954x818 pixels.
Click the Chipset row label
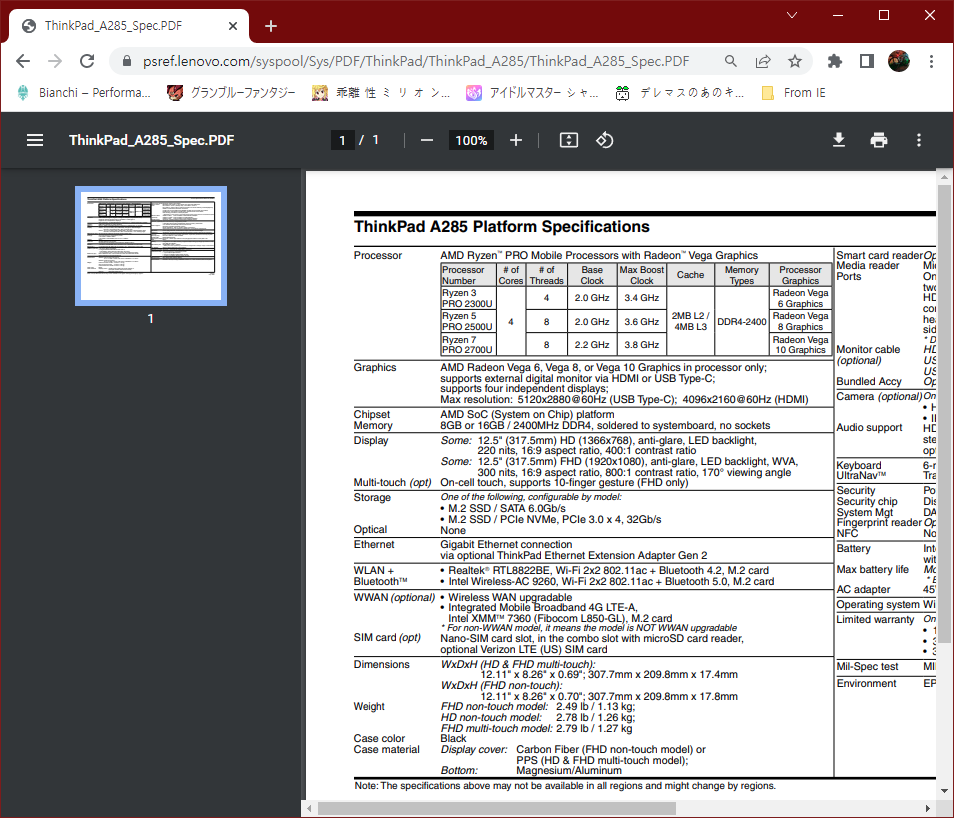point(372,414)
